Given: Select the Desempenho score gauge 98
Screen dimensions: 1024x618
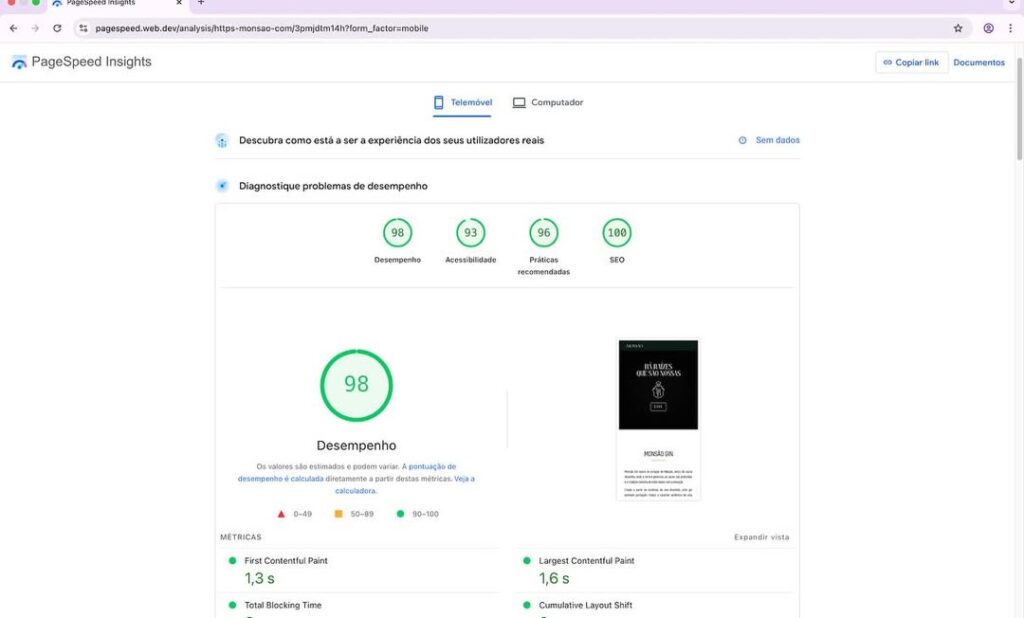Looking at the screenshot, I should click(x=397, y=233).
